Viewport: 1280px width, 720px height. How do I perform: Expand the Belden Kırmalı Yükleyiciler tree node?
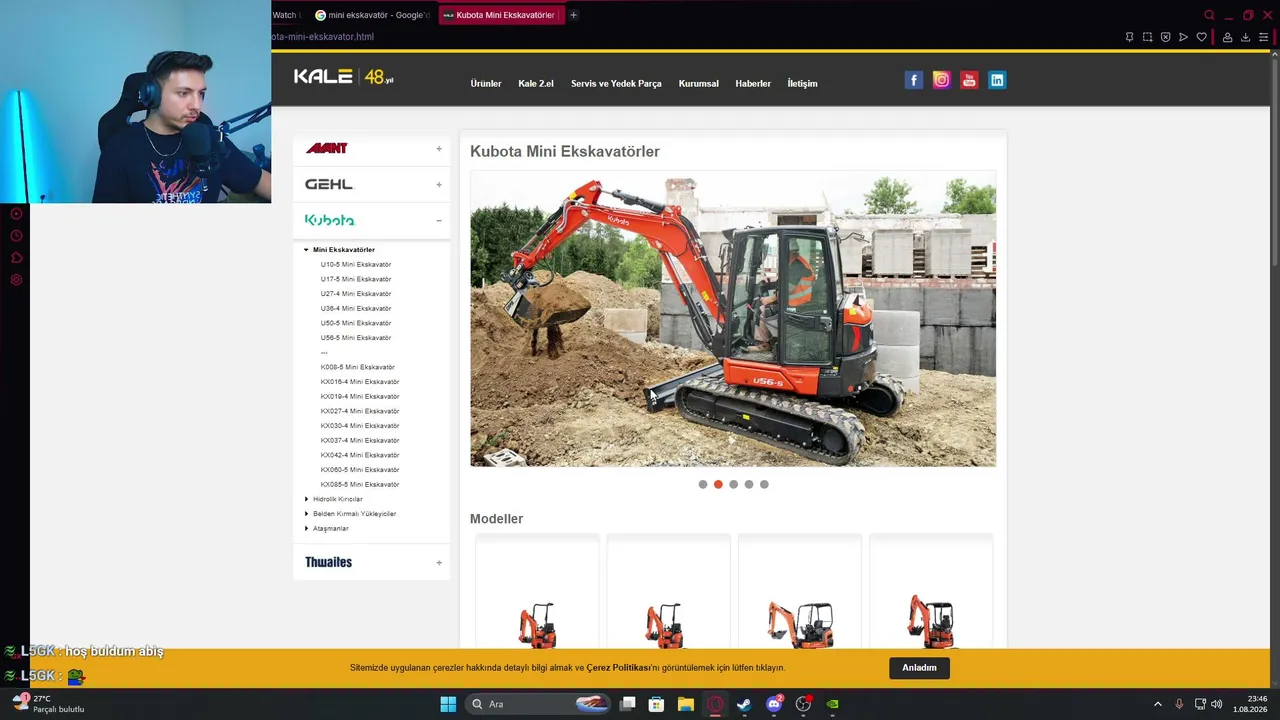pyautogui.click(x=306, y=514)
